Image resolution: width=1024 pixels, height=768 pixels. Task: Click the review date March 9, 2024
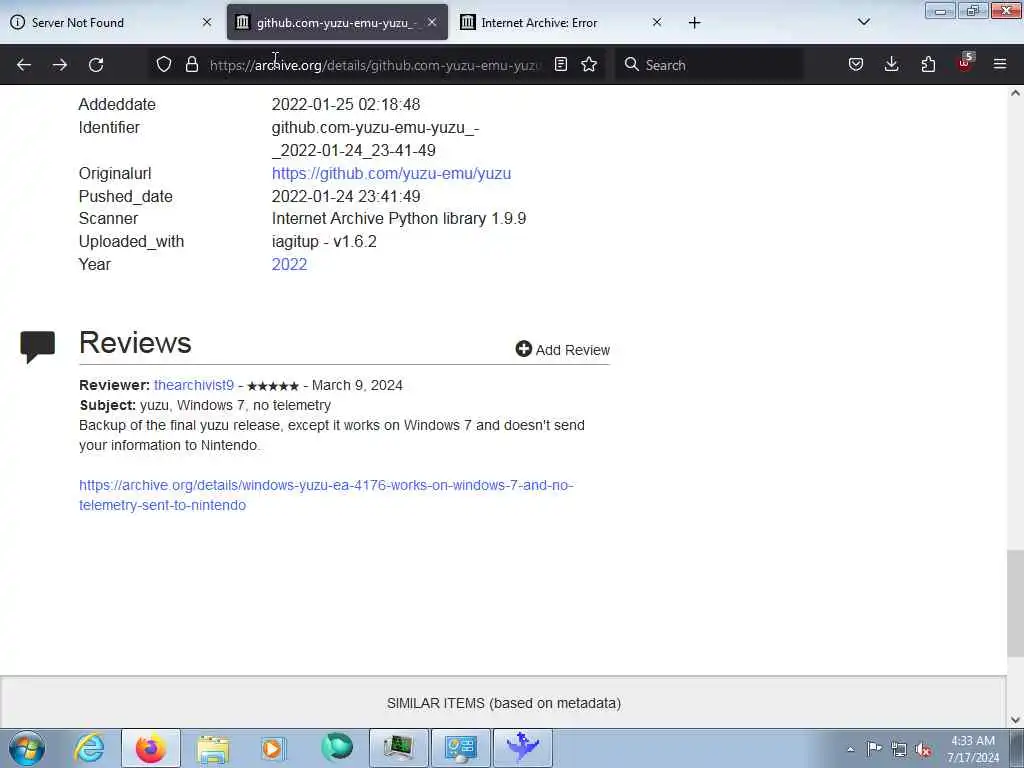357,385
